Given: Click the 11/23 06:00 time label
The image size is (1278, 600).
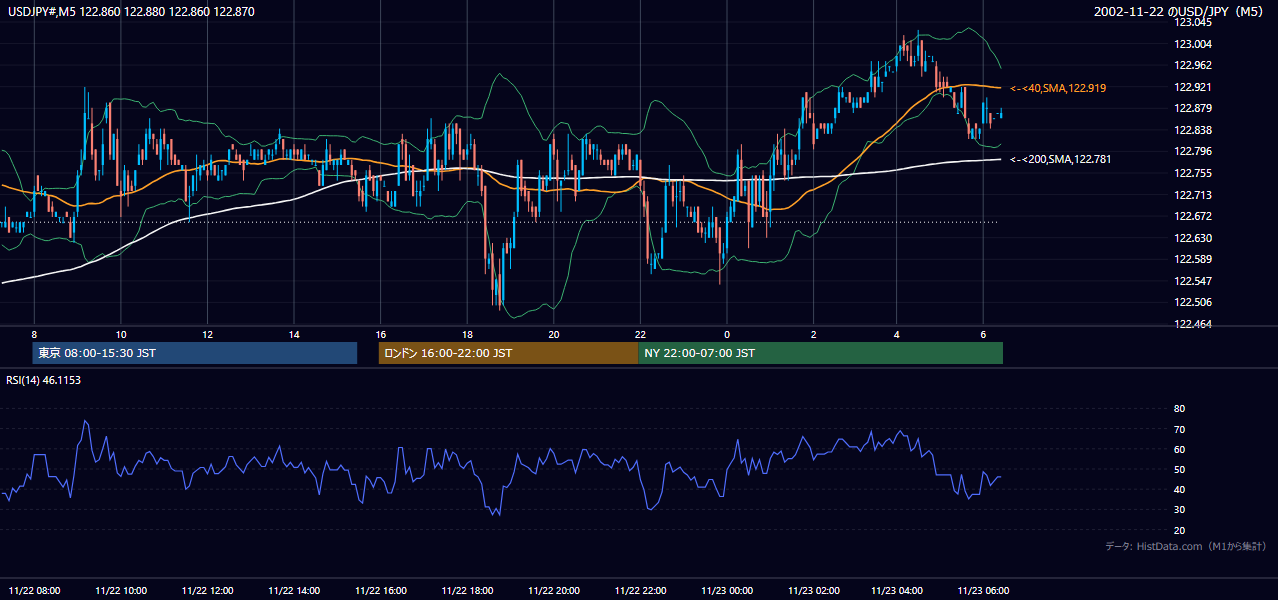Looking at the screenshot, I should click(984, 591).
